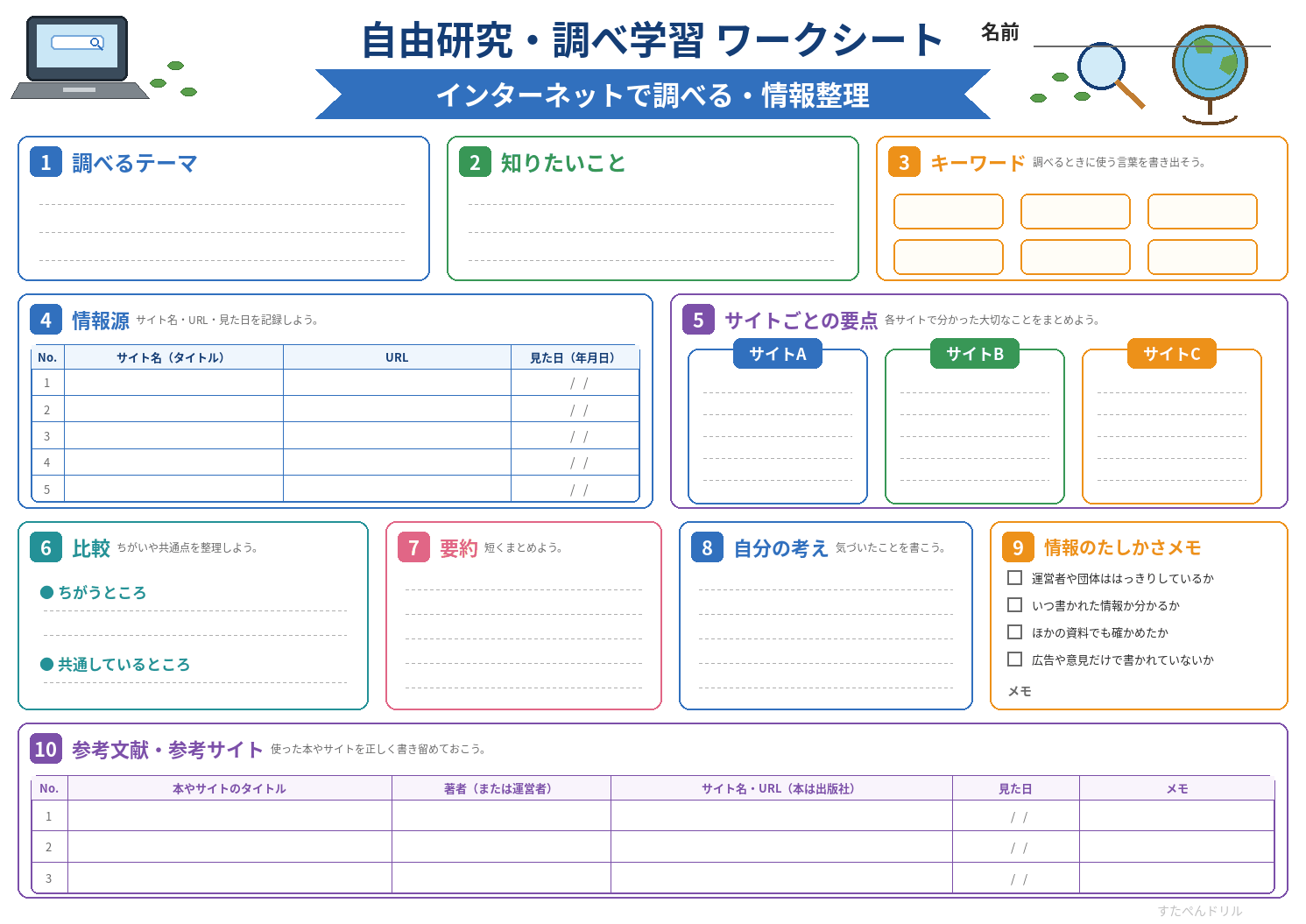Click the orange number 9 badge
The height and width of the screenshot is (924, 1306).
click(x=1018, y=547)
